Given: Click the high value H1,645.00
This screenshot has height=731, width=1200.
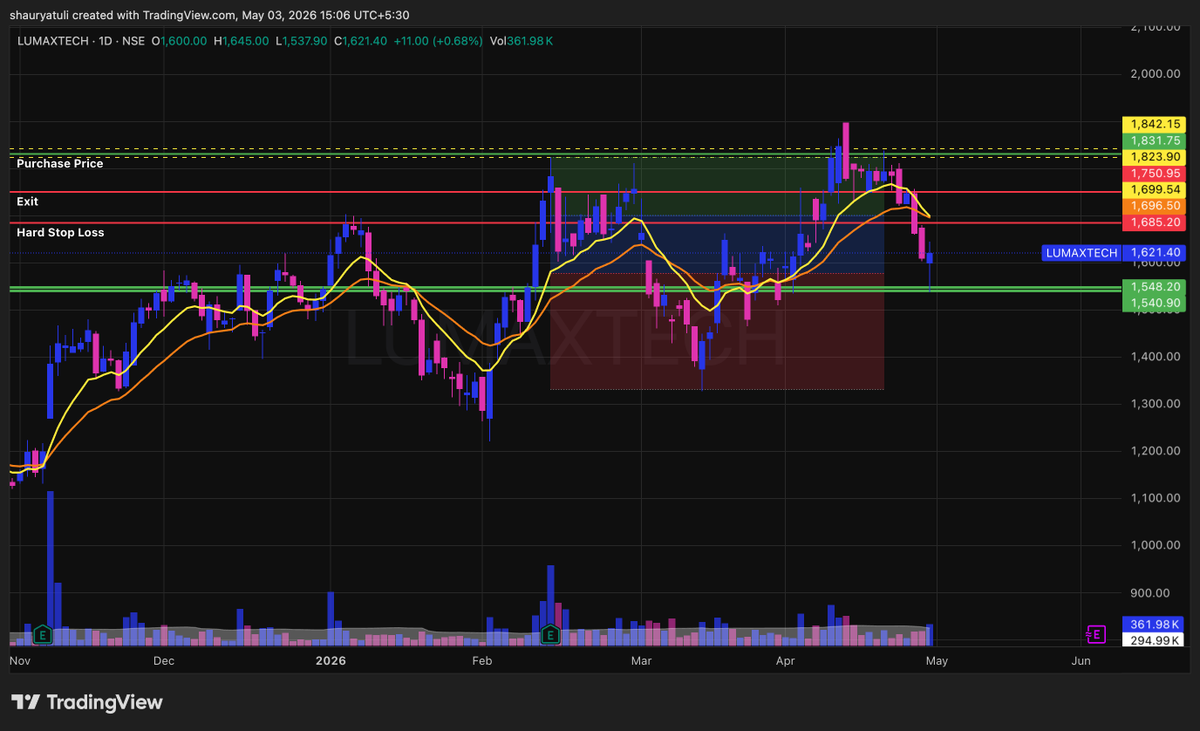Looking at the screenshot, I should [x=241, y=41].
